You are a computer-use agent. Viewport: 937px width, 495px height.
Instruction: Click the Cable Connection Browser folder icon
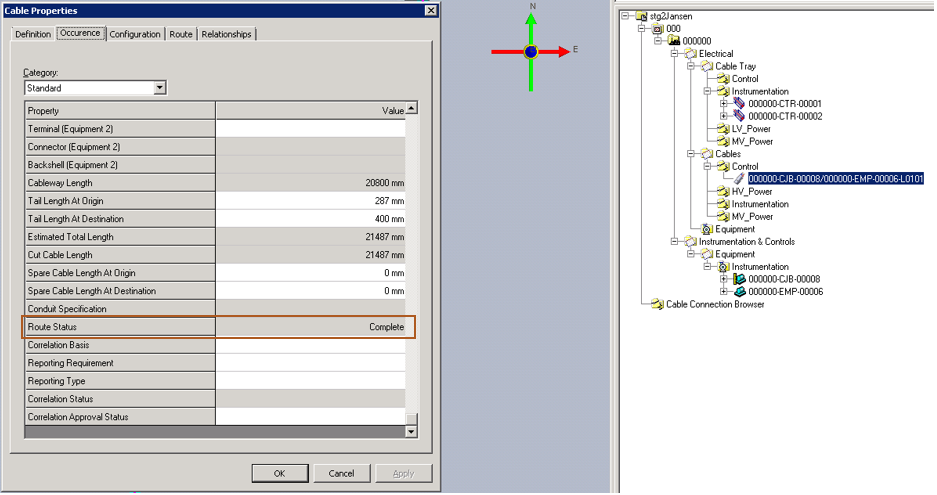tap(657, 305)
